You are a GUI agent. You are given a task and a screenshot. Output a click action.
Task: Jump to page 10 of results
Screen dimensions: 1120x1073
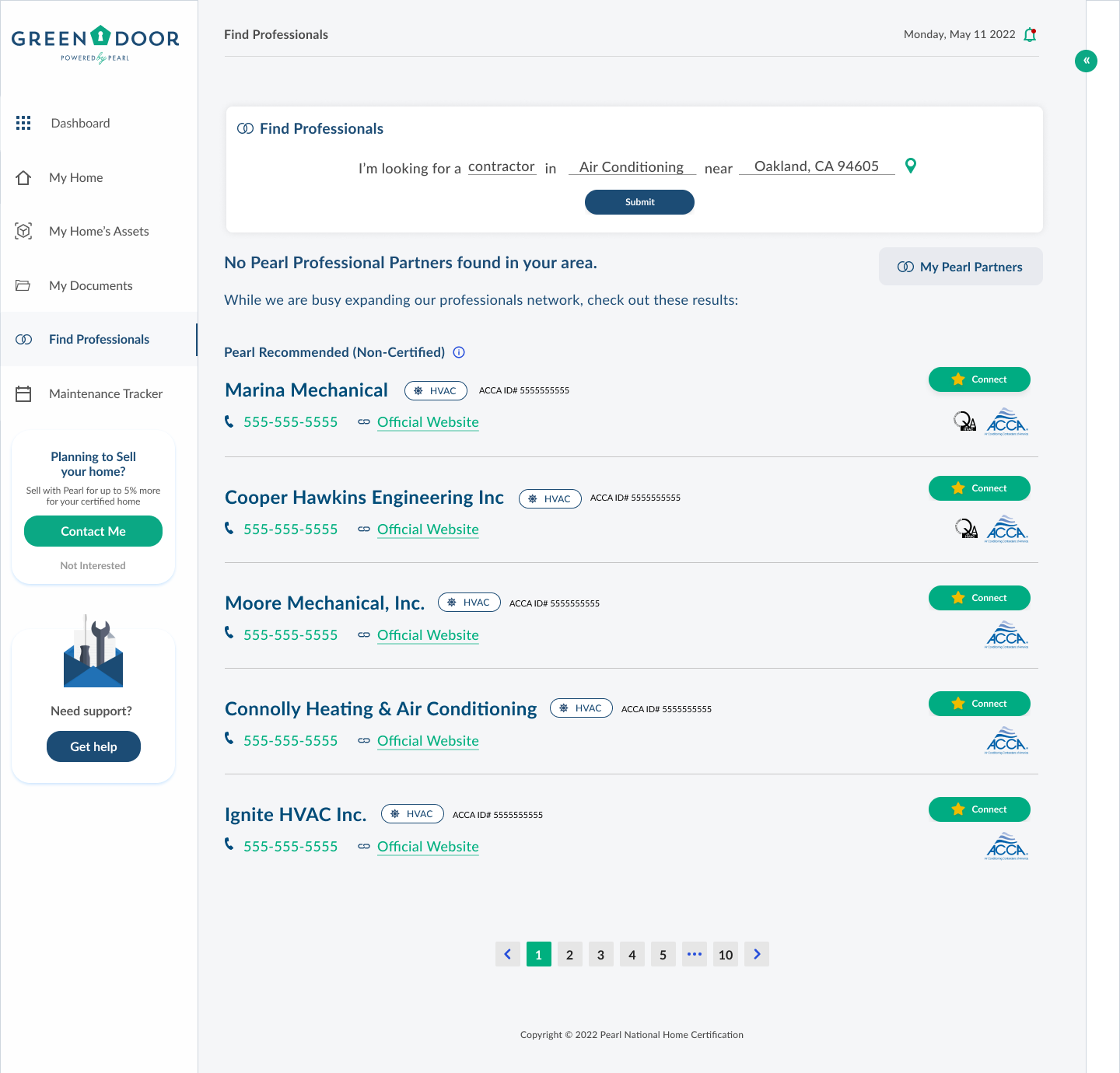[x=725, y=954]
